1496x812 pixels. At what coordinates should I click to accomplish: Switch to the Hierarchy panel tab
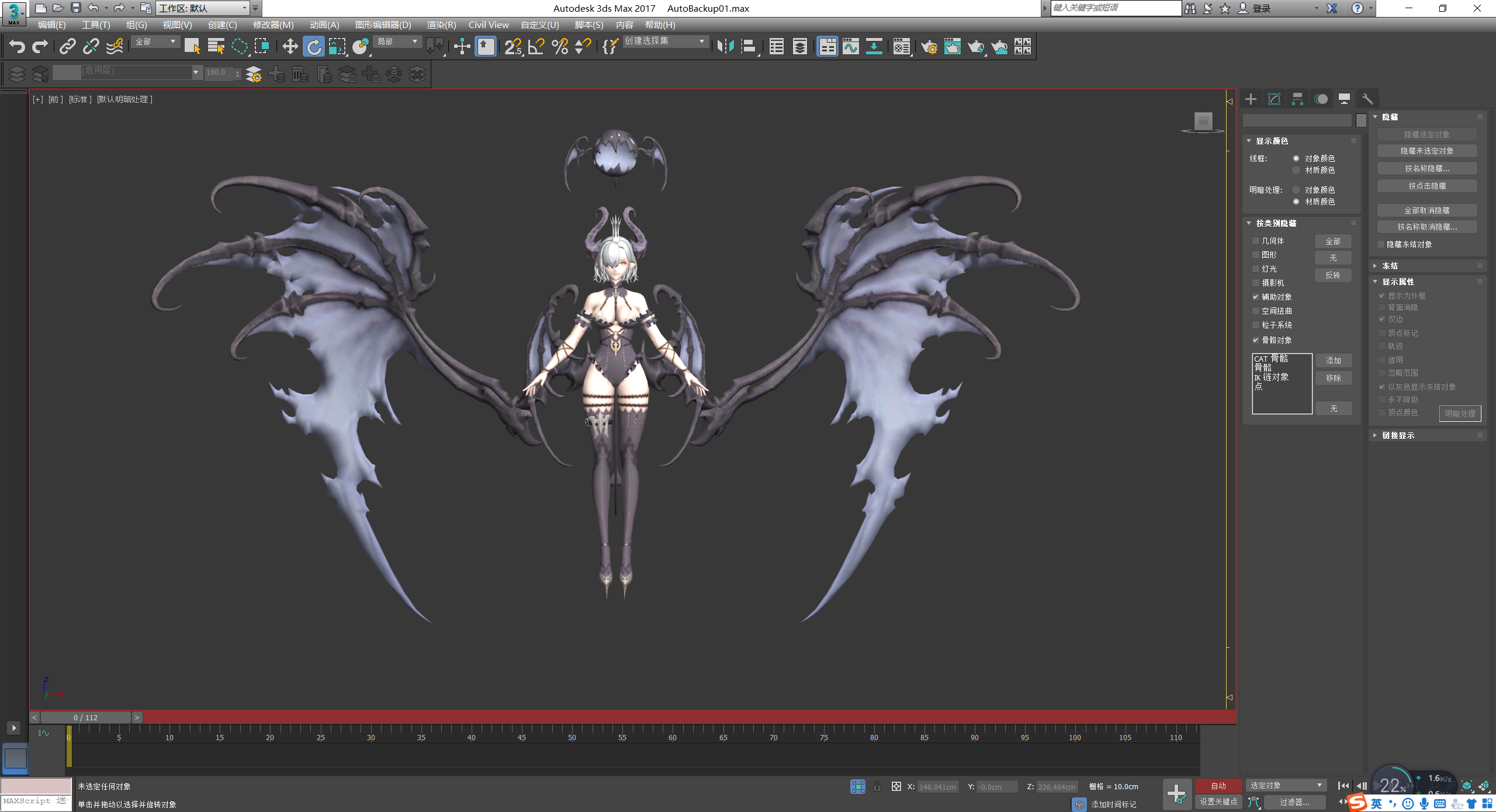point(1297,99)
